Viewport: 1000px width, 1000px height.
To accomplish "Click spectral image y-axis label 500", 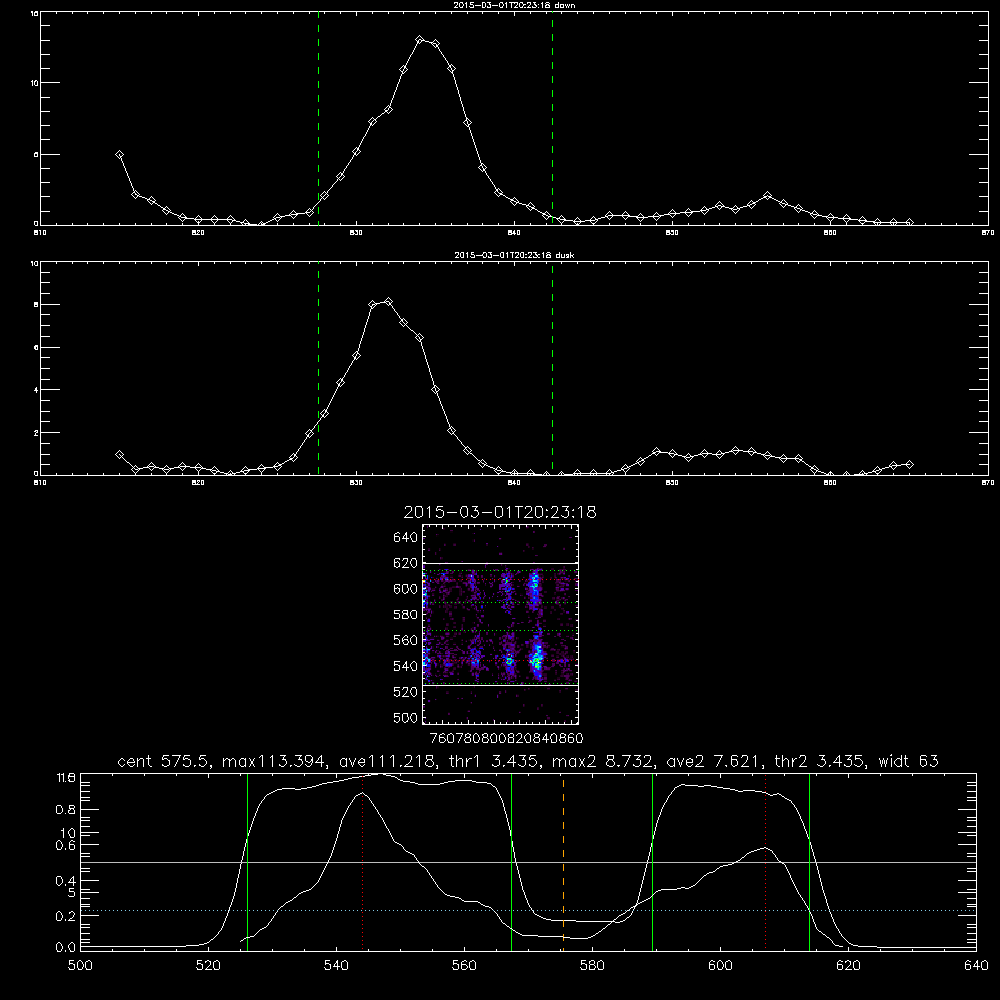I will (x=405, y=717).
